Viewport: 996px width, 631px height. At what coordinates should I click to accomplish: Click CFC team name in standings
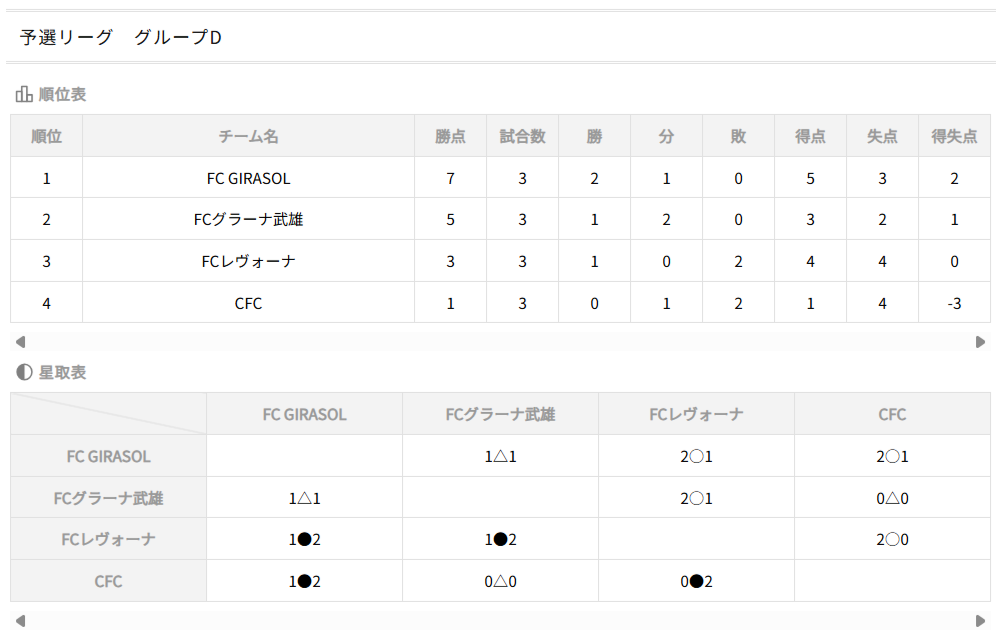(x=248, y=303)
